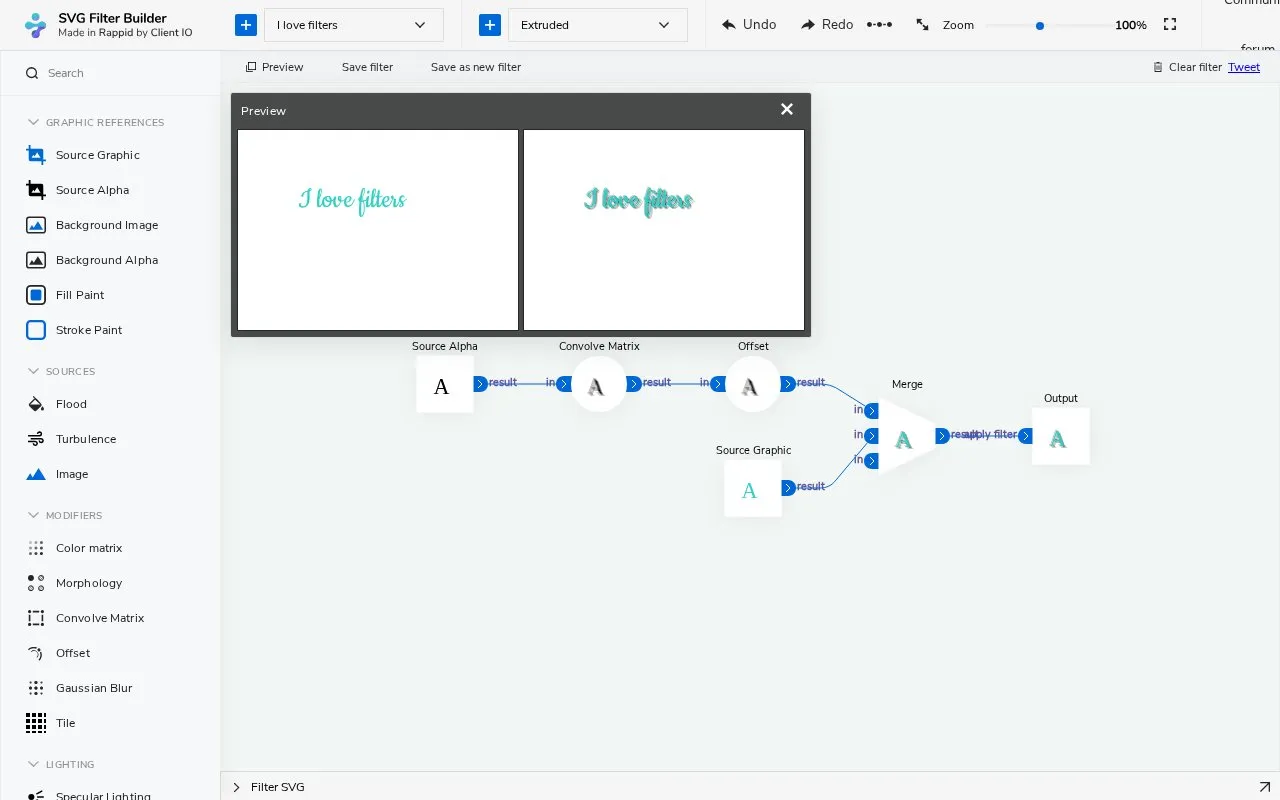Image resolution: width=1280 pixels, height=800 pixels.
Task: Add new filter with plus button
Action: coord(490,25)
